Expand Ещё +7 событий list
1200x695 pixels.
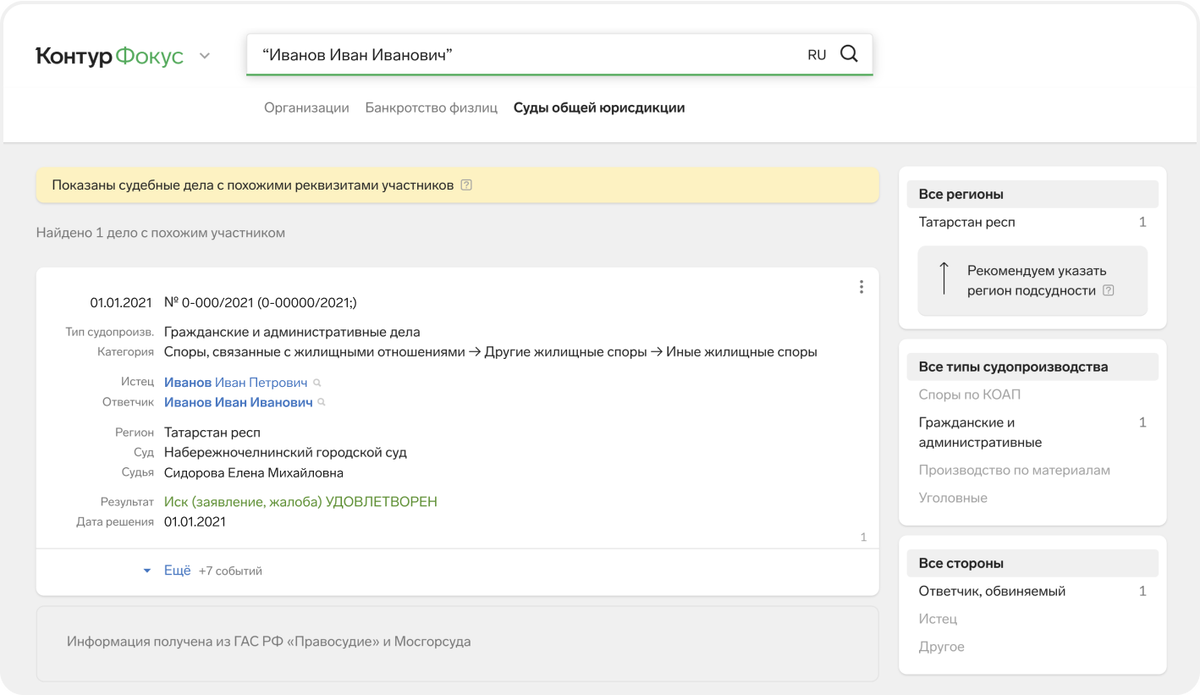pos(177,570)
